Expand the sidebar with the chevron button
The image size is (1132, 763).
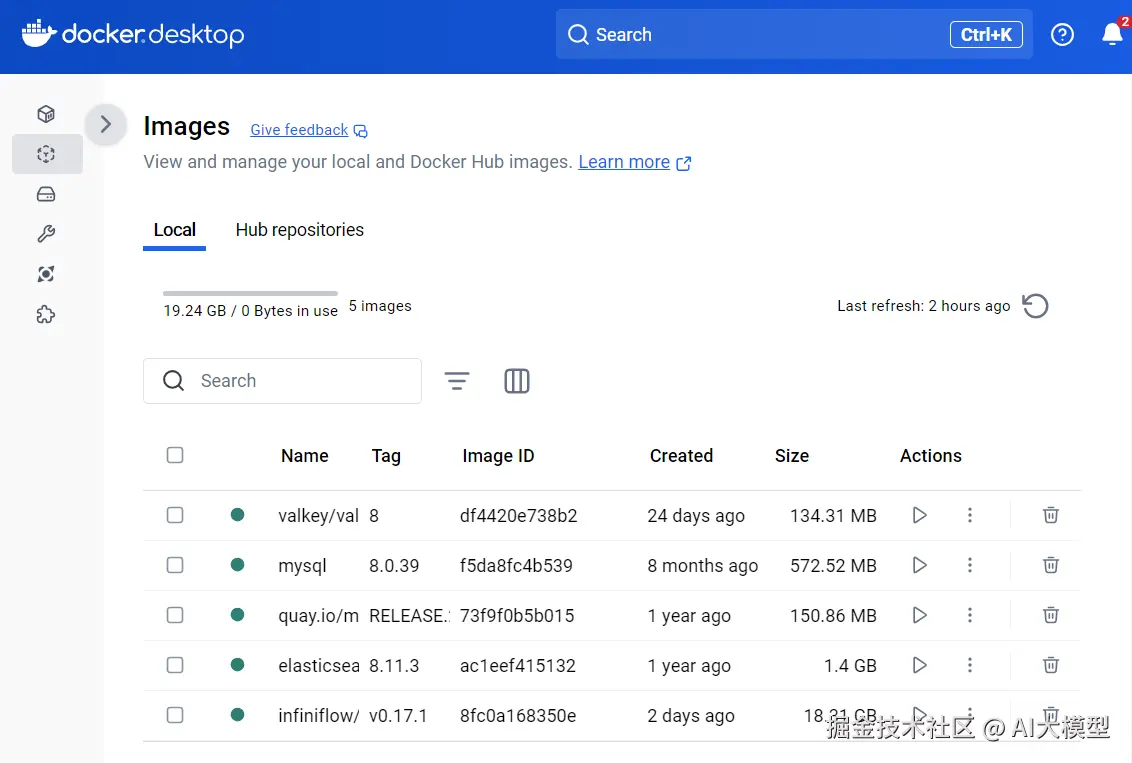coord(105,124)
